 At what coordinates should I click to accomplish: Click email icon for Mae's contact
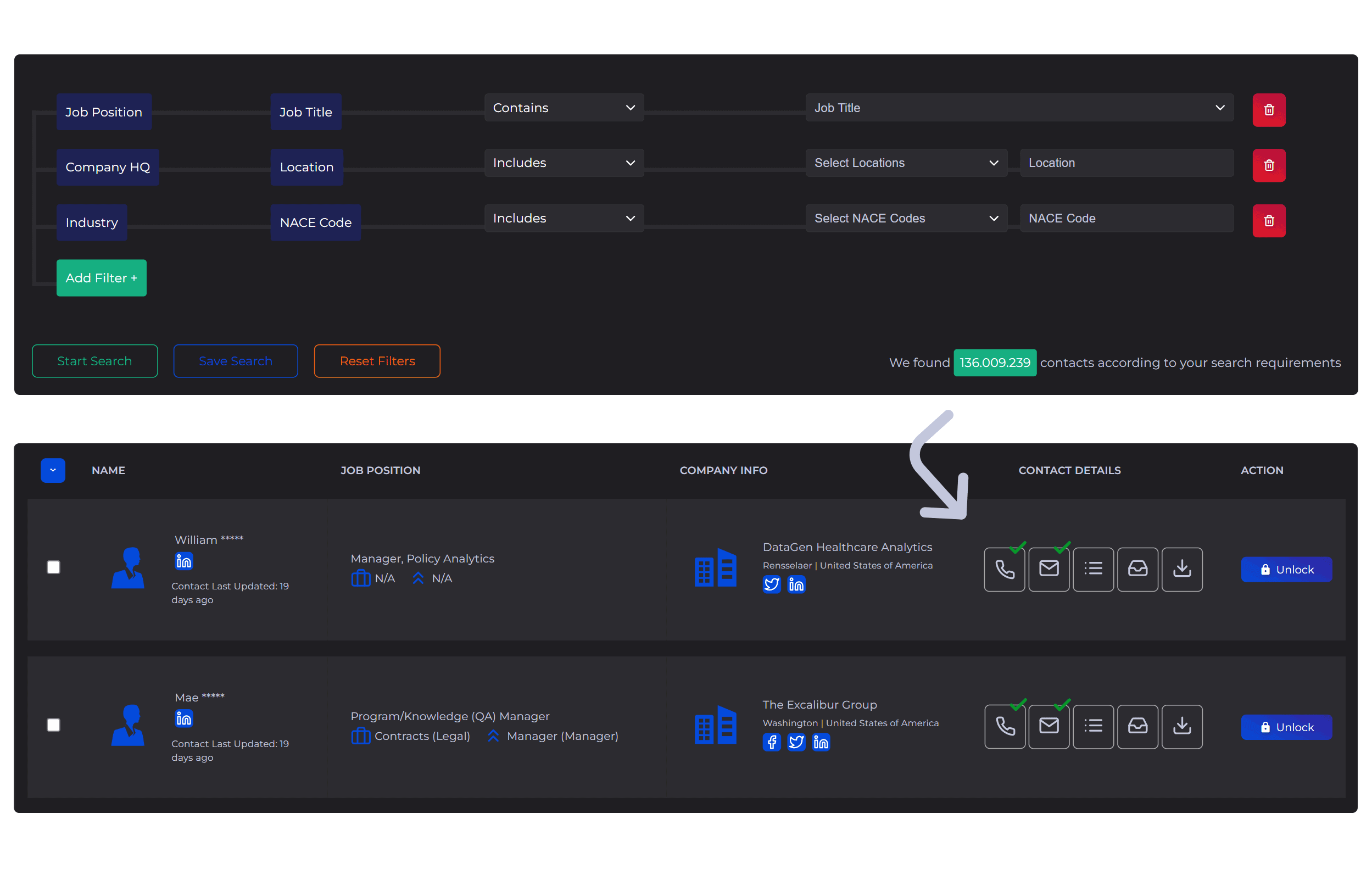coord(1049,727)
